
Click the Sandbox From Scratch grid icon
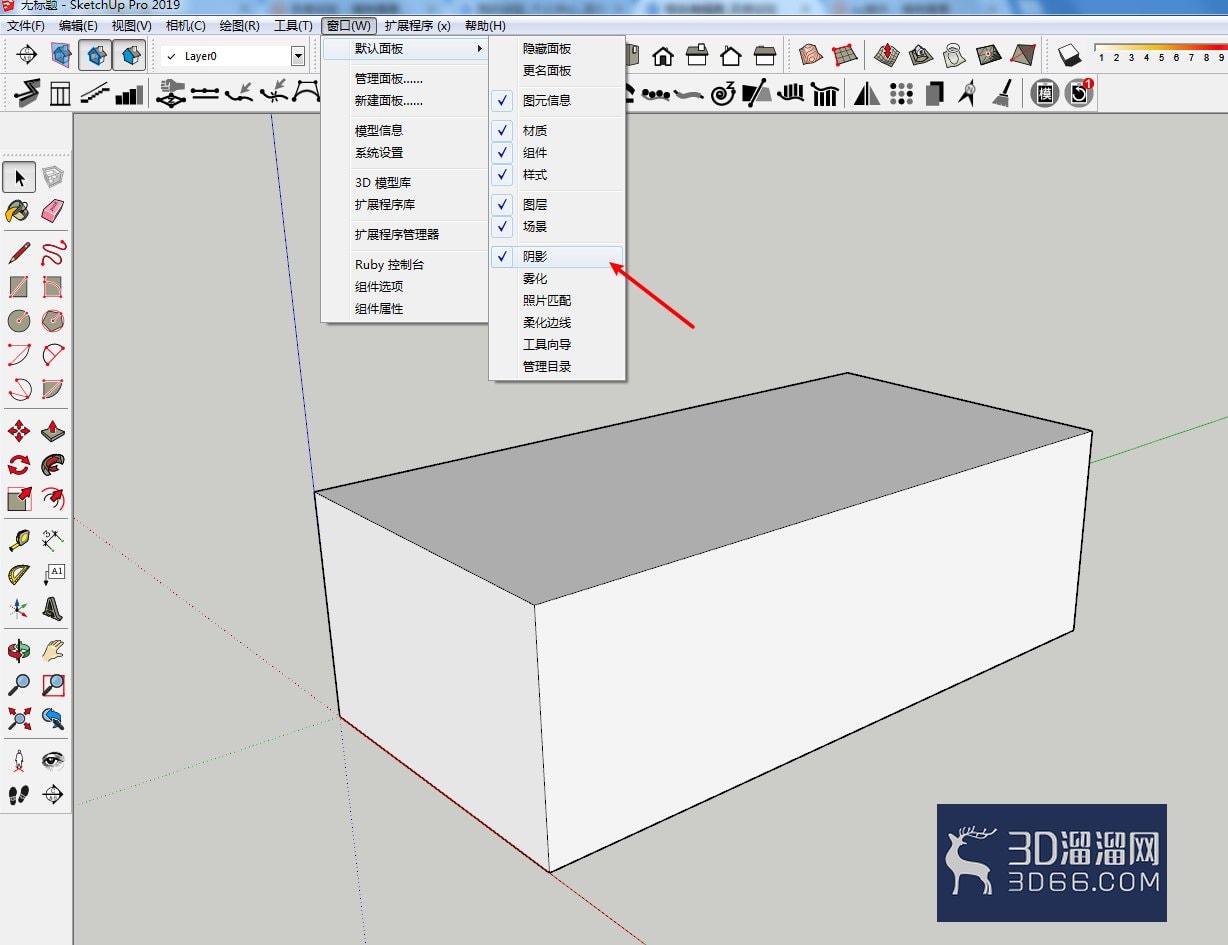[x=844, y=54]
